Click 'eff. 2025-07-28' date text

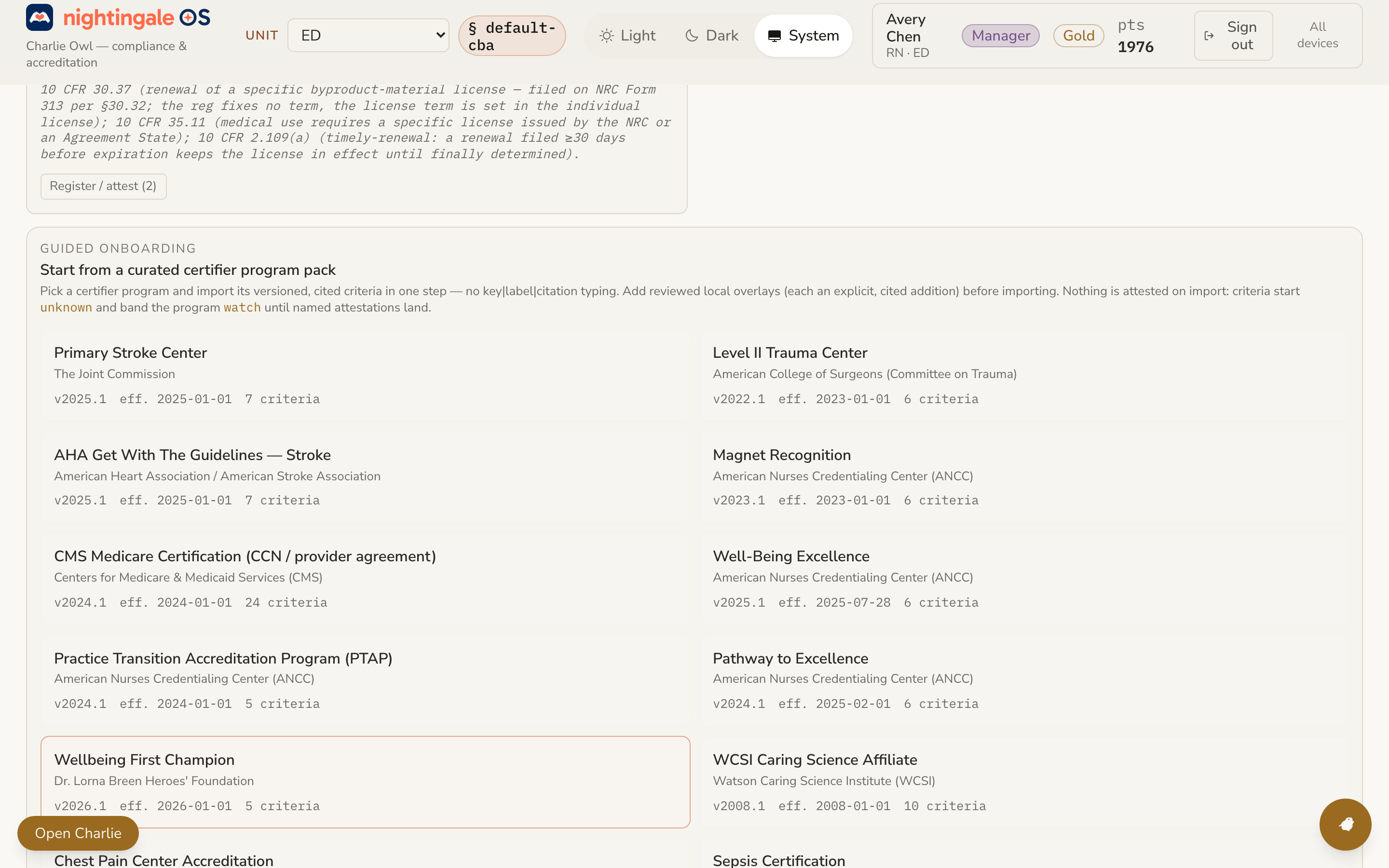click(x=834, y=603)
